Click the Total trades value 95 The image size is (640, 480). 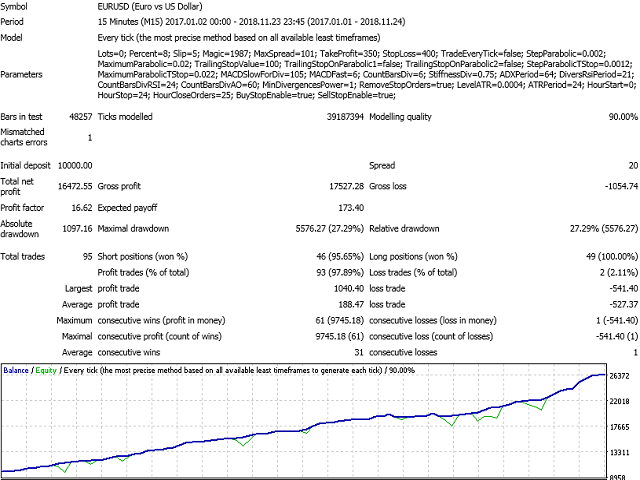coord(87,257)
